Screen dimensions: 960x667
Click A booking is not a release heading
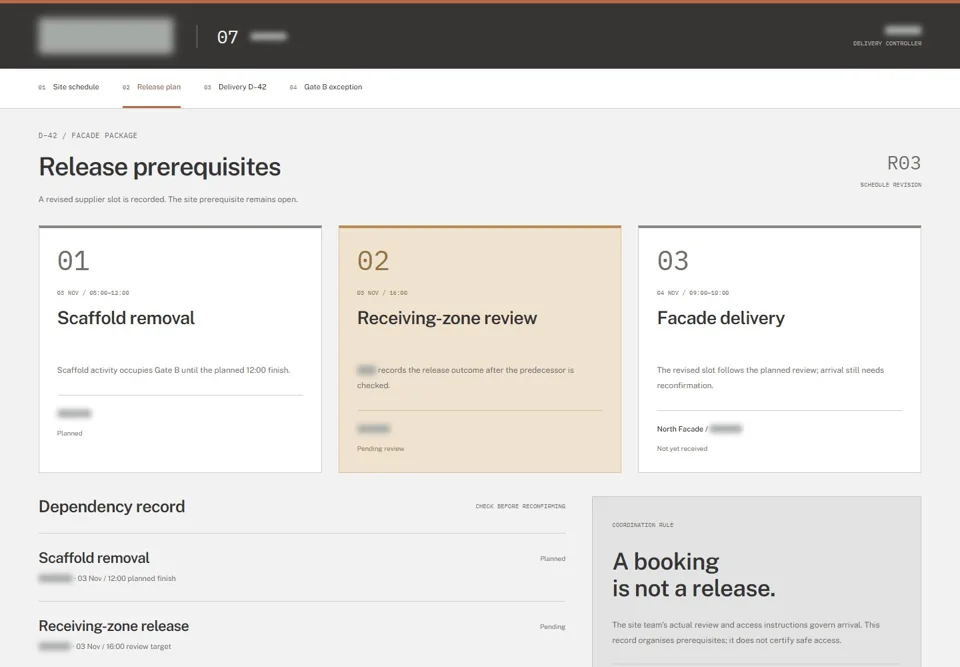694,575
